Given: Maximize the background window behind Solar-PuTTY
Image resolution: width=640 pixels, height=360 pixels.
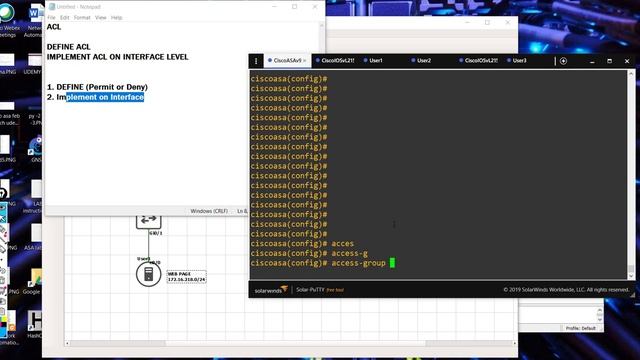Looking at the screenshot, I should [487, 22].
